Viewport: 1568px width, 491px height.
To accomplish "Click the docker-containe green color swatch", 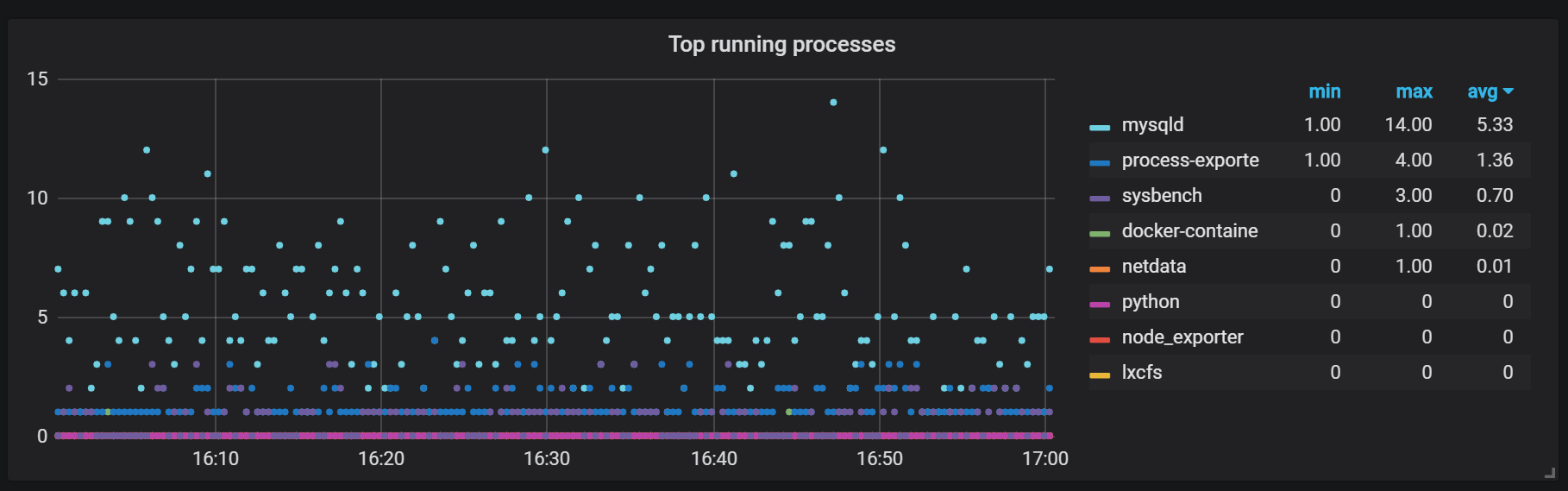I will point(1100,233).
